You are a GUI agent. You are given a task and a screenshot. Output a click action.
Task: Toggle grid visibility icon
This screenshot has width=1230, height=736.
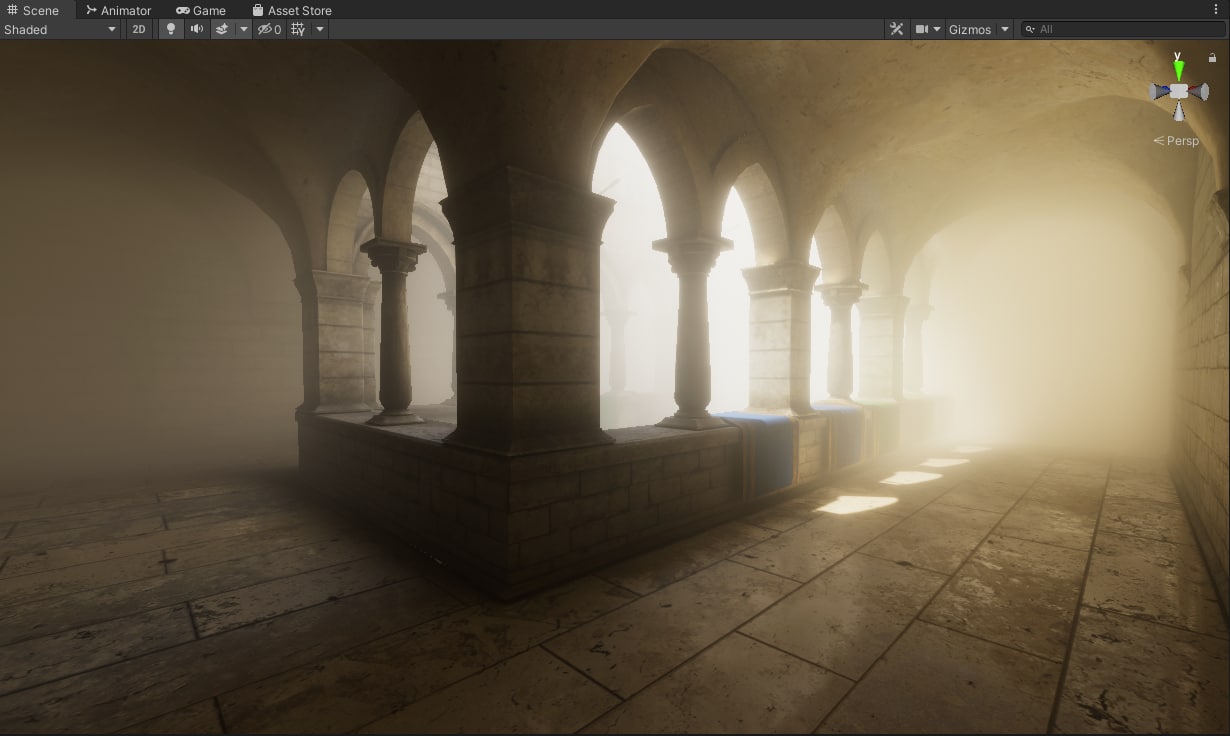click(x=298, y=29)
